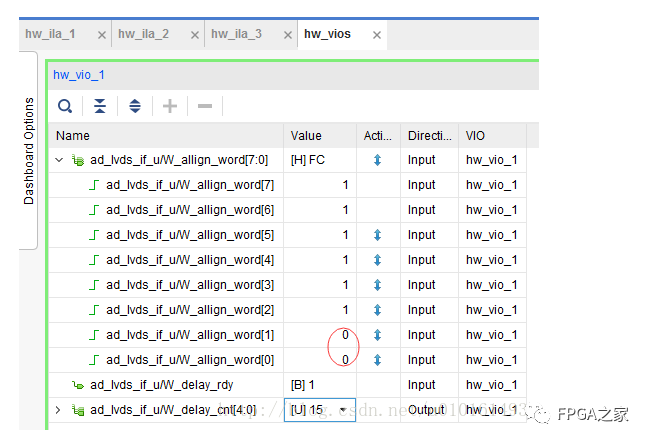Click the Remove probe minus icon
Screen dimensions: 649x442
coord(203,106)
